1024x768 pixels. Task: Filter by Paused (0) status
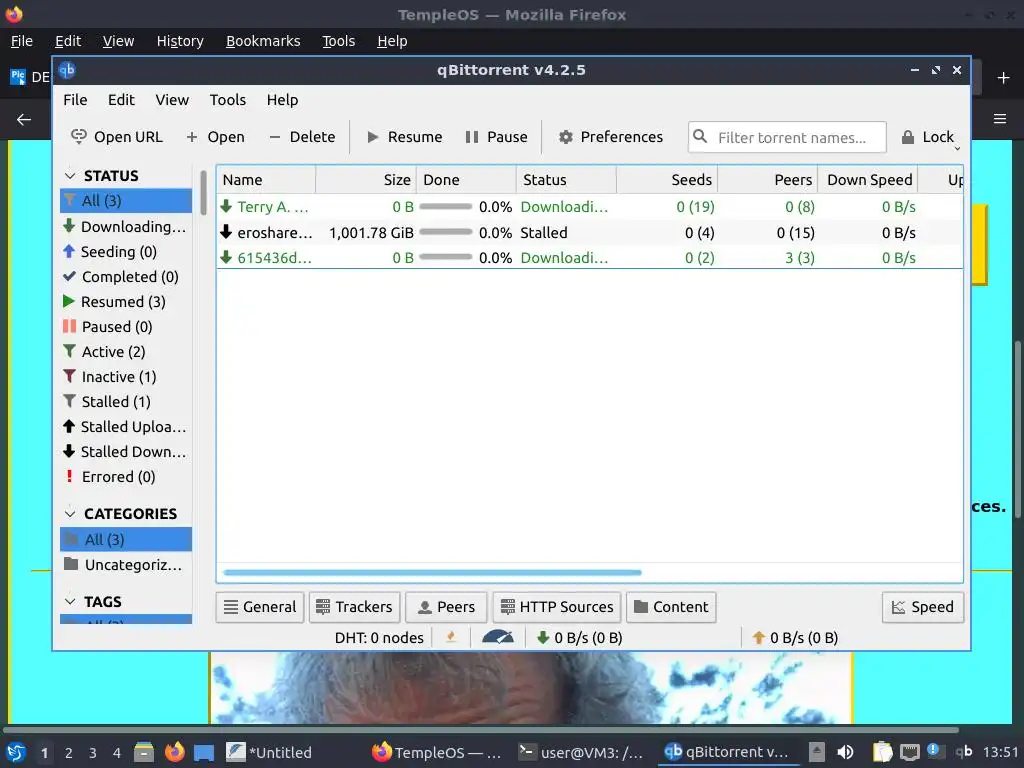pyautogui.click(x=126, y=327)
